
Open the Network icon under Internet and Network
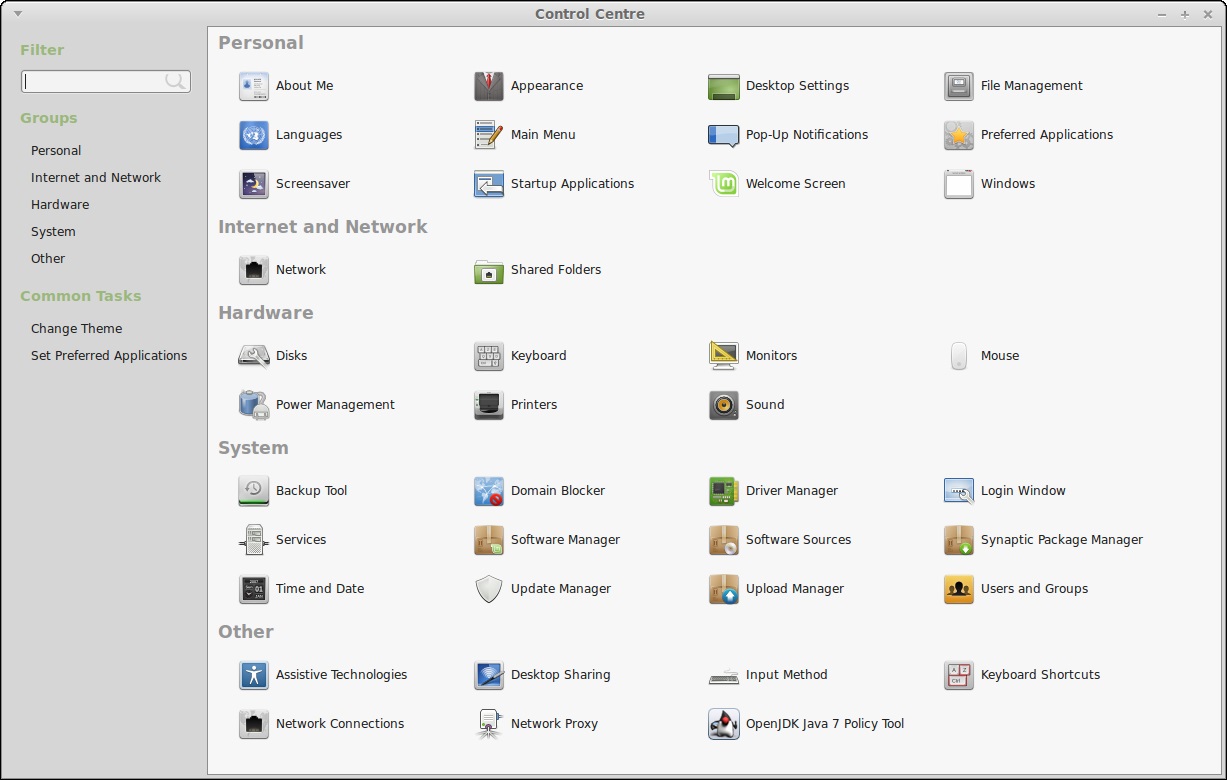click(254, 270)
